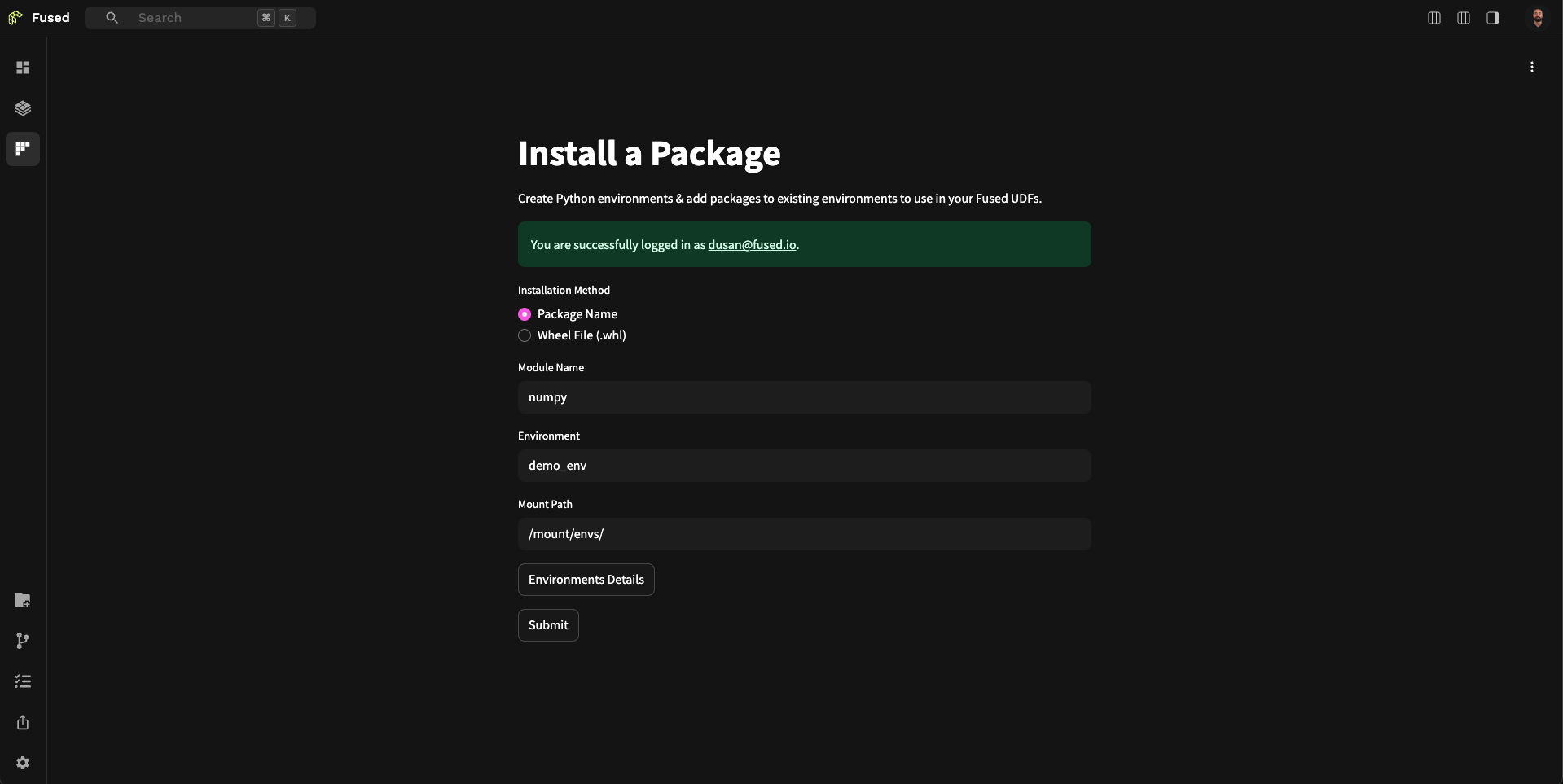1563x784 pixels.
Task: Select the Package Name installation method
Action: click(525, 314)
